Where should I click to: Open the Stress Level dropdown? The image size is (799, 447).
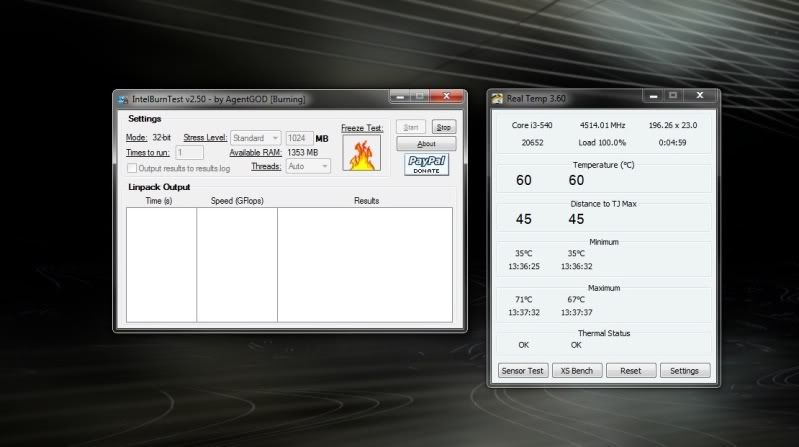(256, 138)
